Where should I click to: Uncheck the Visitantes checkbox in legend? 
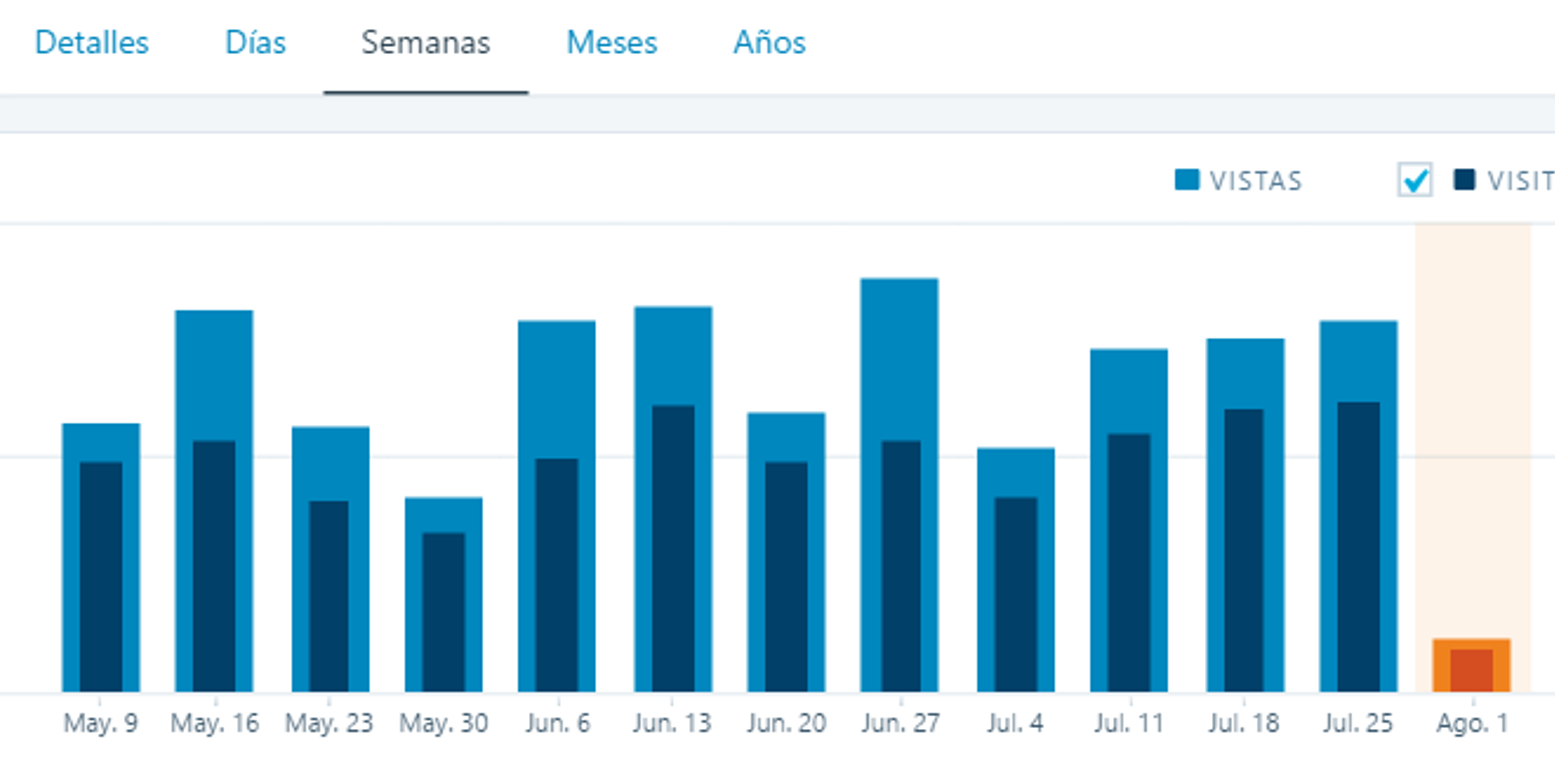pyautogui.click(x=1415, y=181)
